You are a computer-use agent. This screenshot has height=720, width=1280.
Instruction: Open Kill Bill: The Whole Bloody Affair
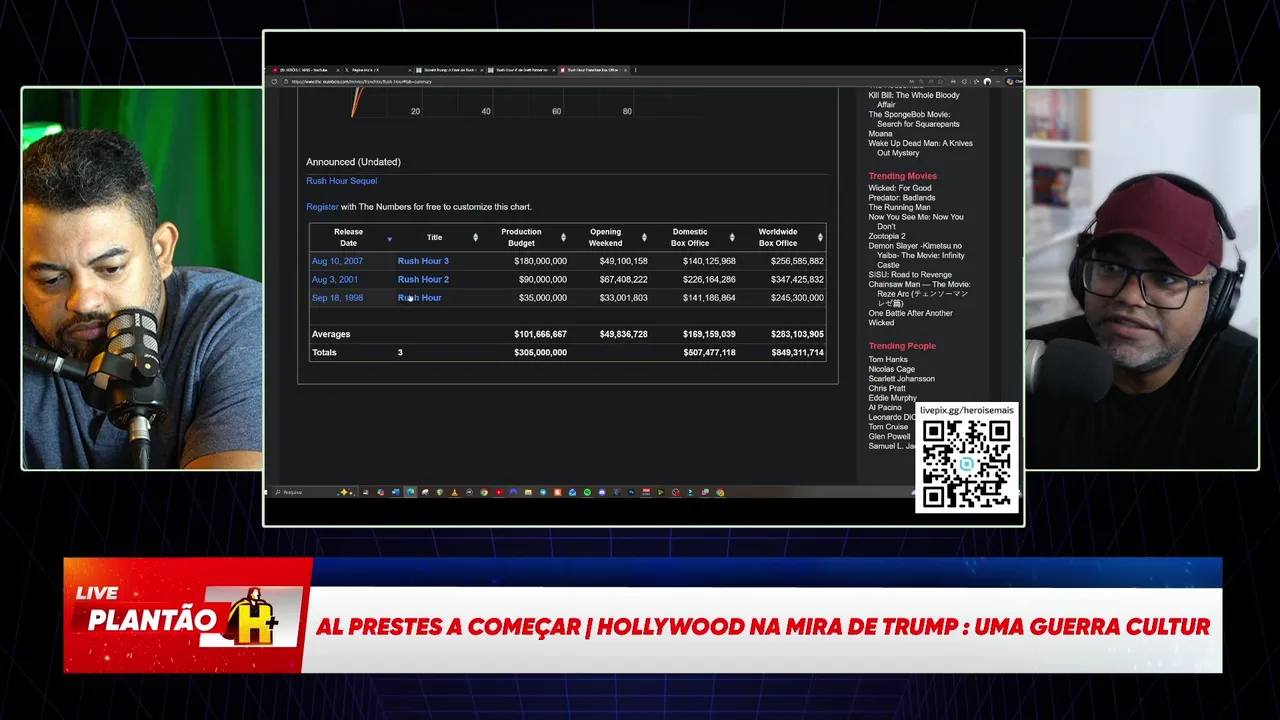coord(913,100)
